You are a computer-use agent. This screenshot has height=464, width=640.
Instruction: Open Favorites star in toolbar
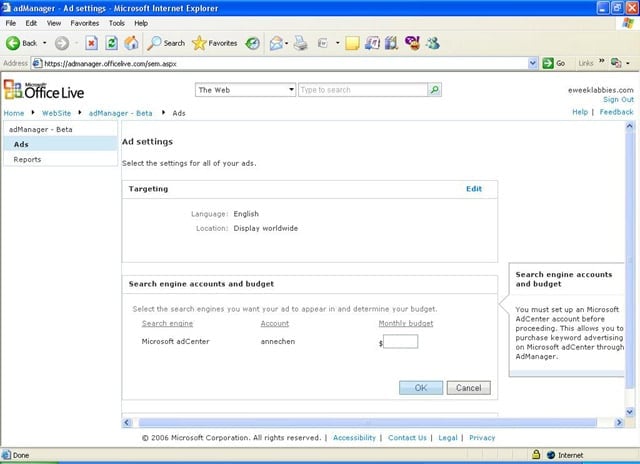(199, 43)
